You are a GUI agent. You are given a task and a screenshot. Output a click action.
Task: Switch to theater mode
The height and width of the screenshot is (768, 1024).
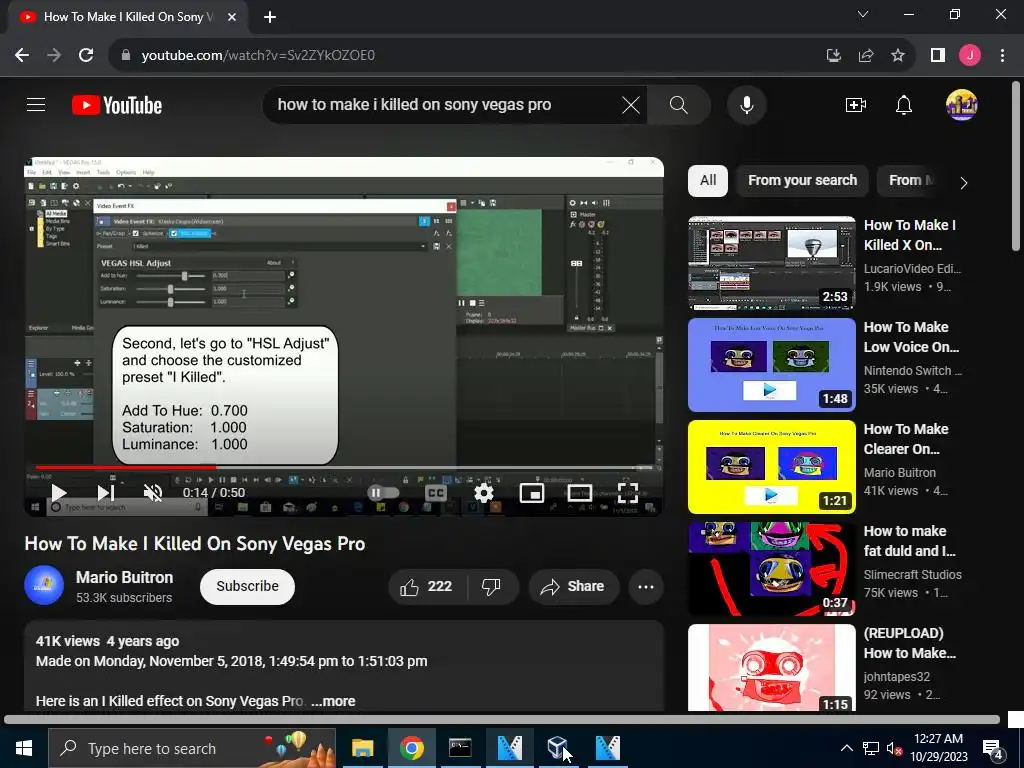point(579,492)
